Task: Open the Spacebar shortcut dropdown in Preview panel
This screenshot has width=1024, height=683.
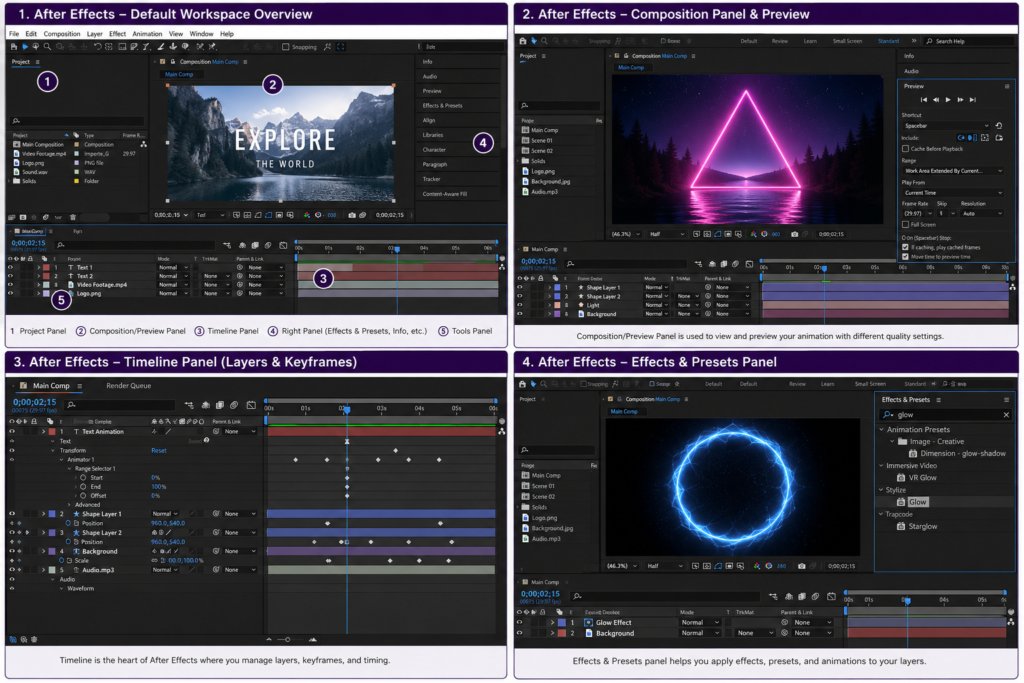Action: 946,125
